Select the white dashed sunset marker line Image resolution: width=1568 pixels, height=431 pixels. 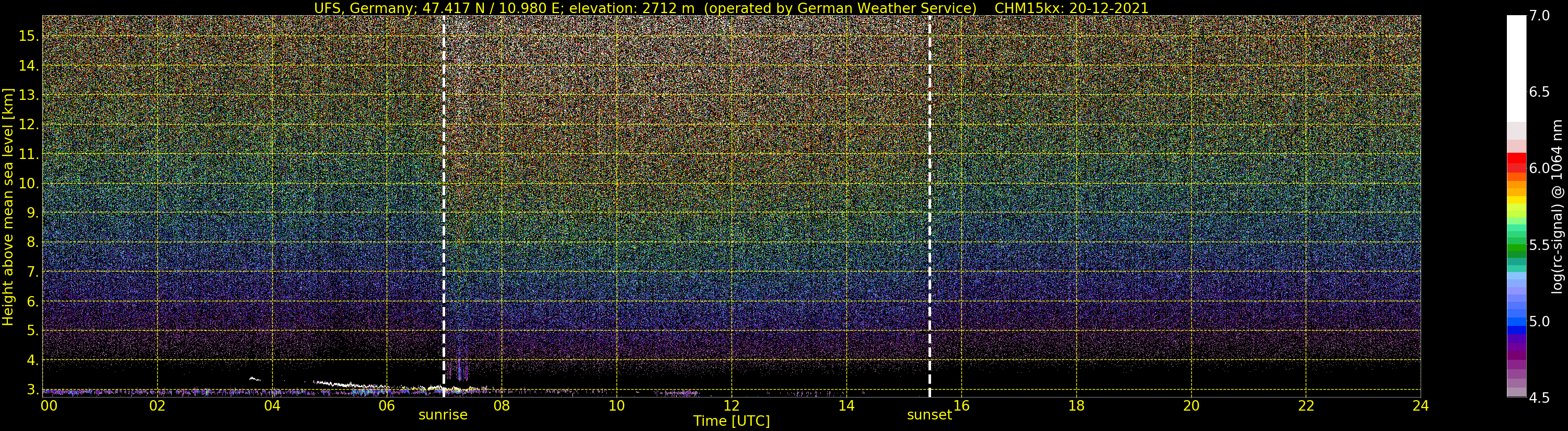click(930, 206)
